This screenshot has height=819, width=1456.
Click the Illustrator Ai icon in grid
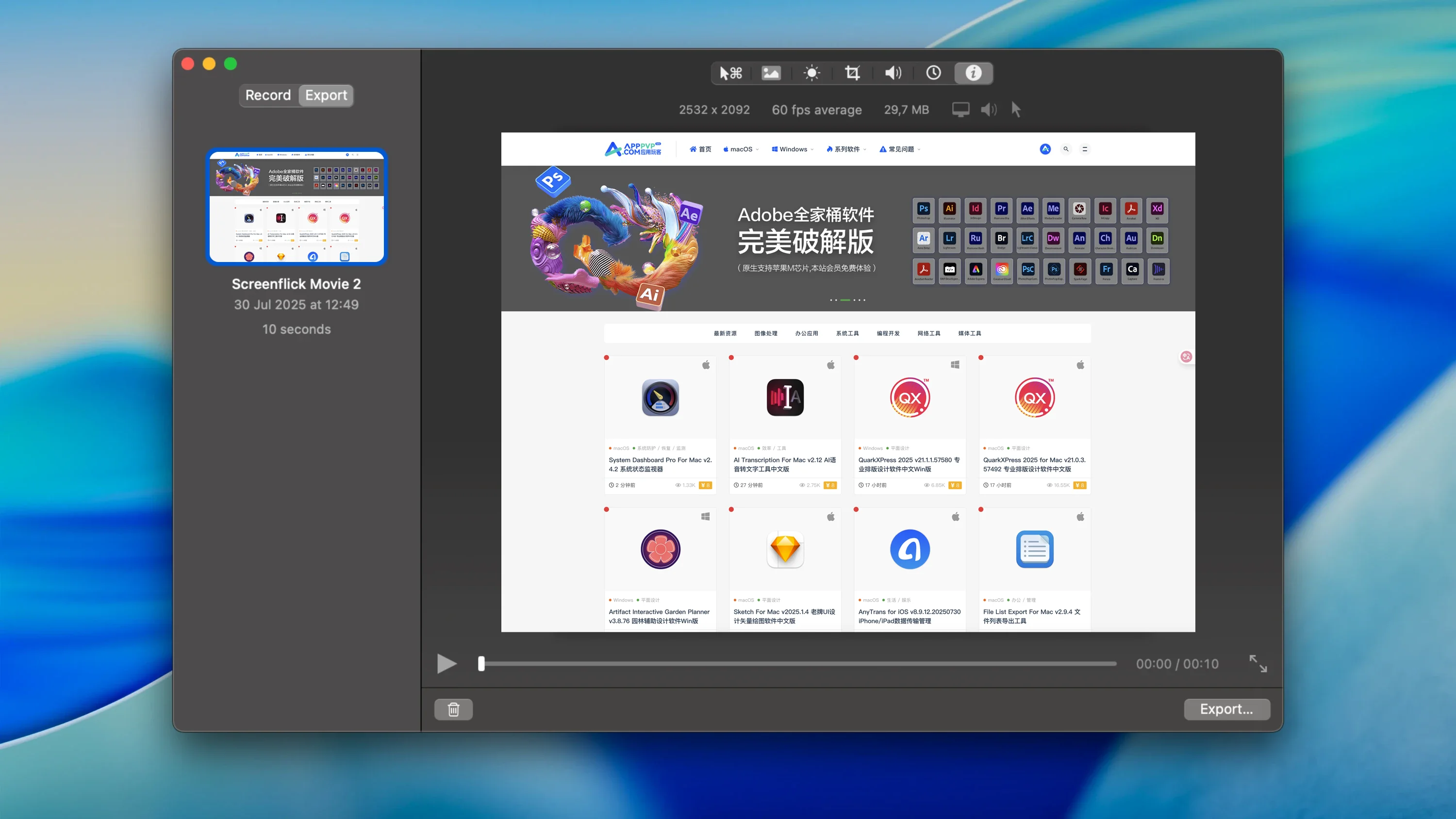point(950,210)
